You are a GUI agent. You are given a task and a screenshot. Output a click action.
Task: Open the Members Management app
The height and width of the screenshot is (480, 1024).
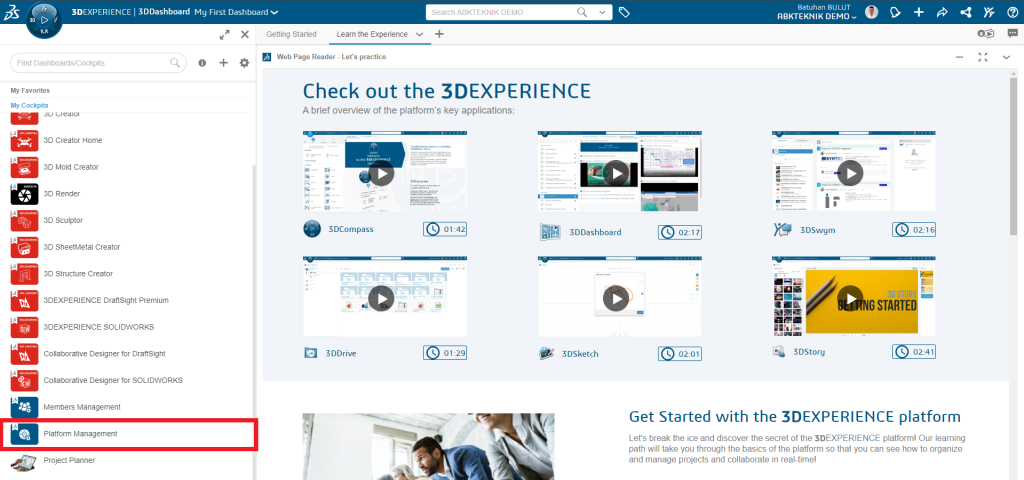tap(81, 407)
